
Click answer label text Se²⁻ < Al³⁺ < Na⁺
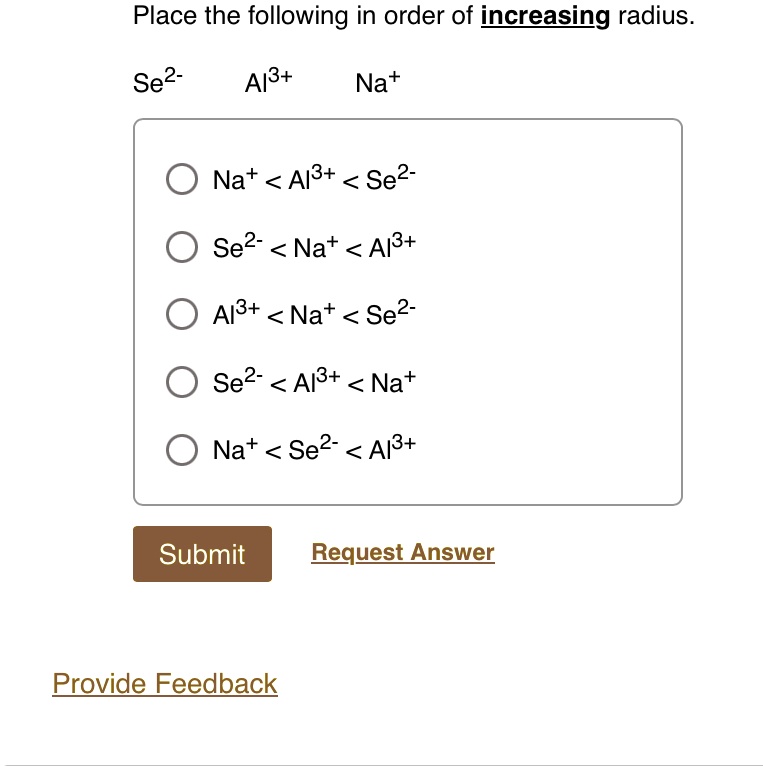[x=314, y=382]
